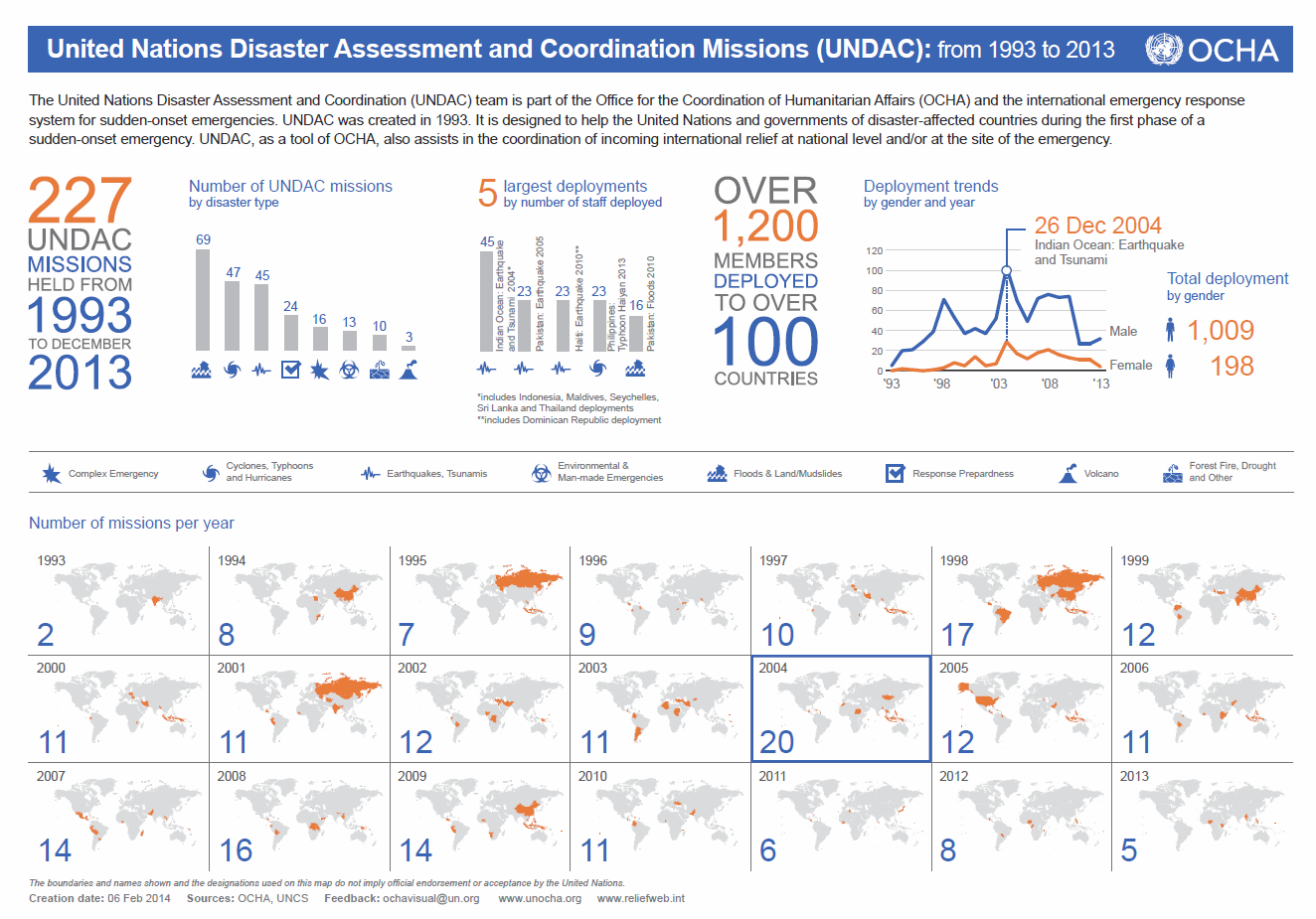Viewport: 1316px width, 919px height.
Task: Select the Cyclones, Typhoons and Hurricanes legend icon
Action: click(211, 474)
